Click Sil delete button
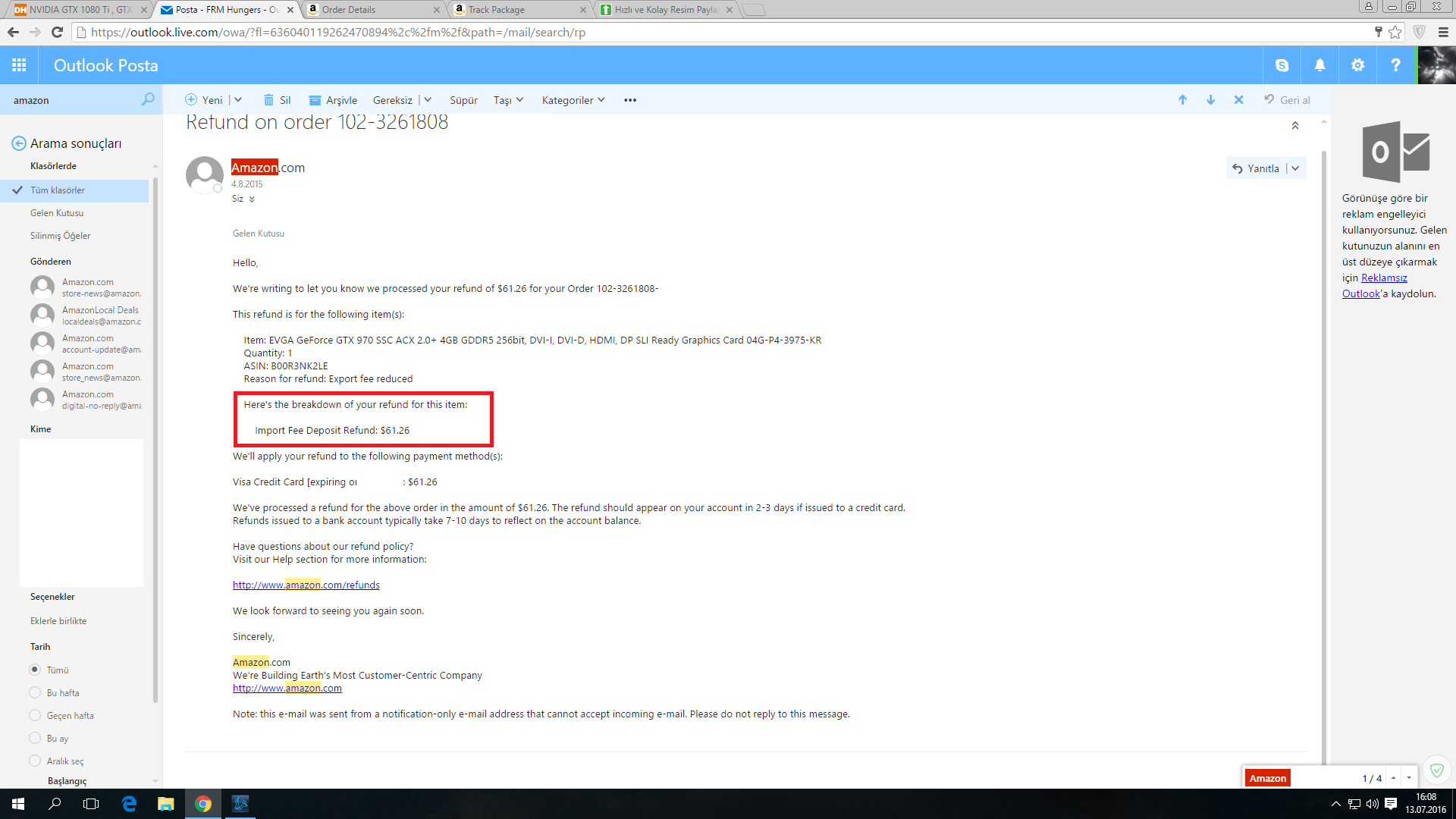Screen dimensions: 1456x819 pos(277,100)
